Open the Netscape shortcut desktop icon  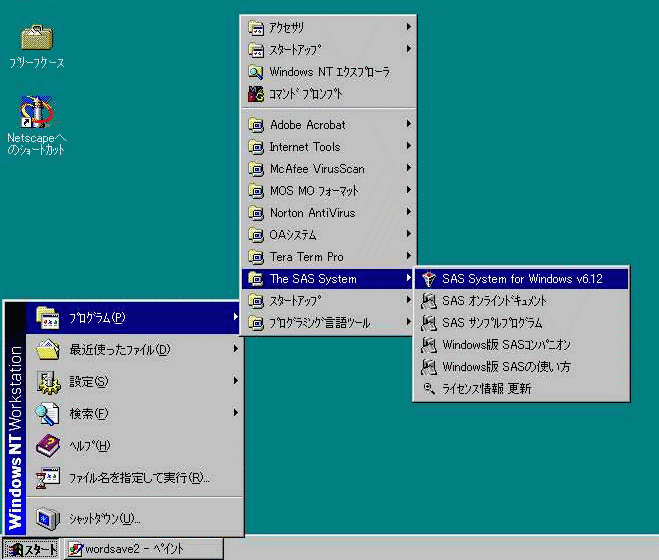point(37,113)
